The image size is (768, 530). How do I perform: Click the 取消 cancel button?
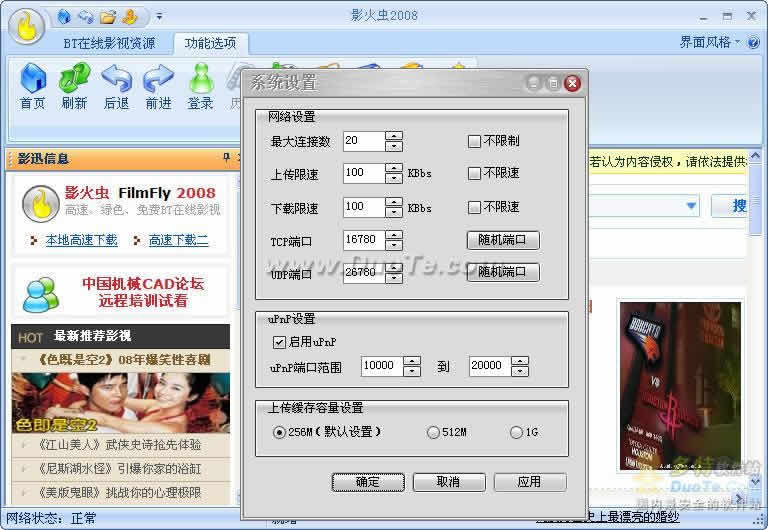point(449,482)
